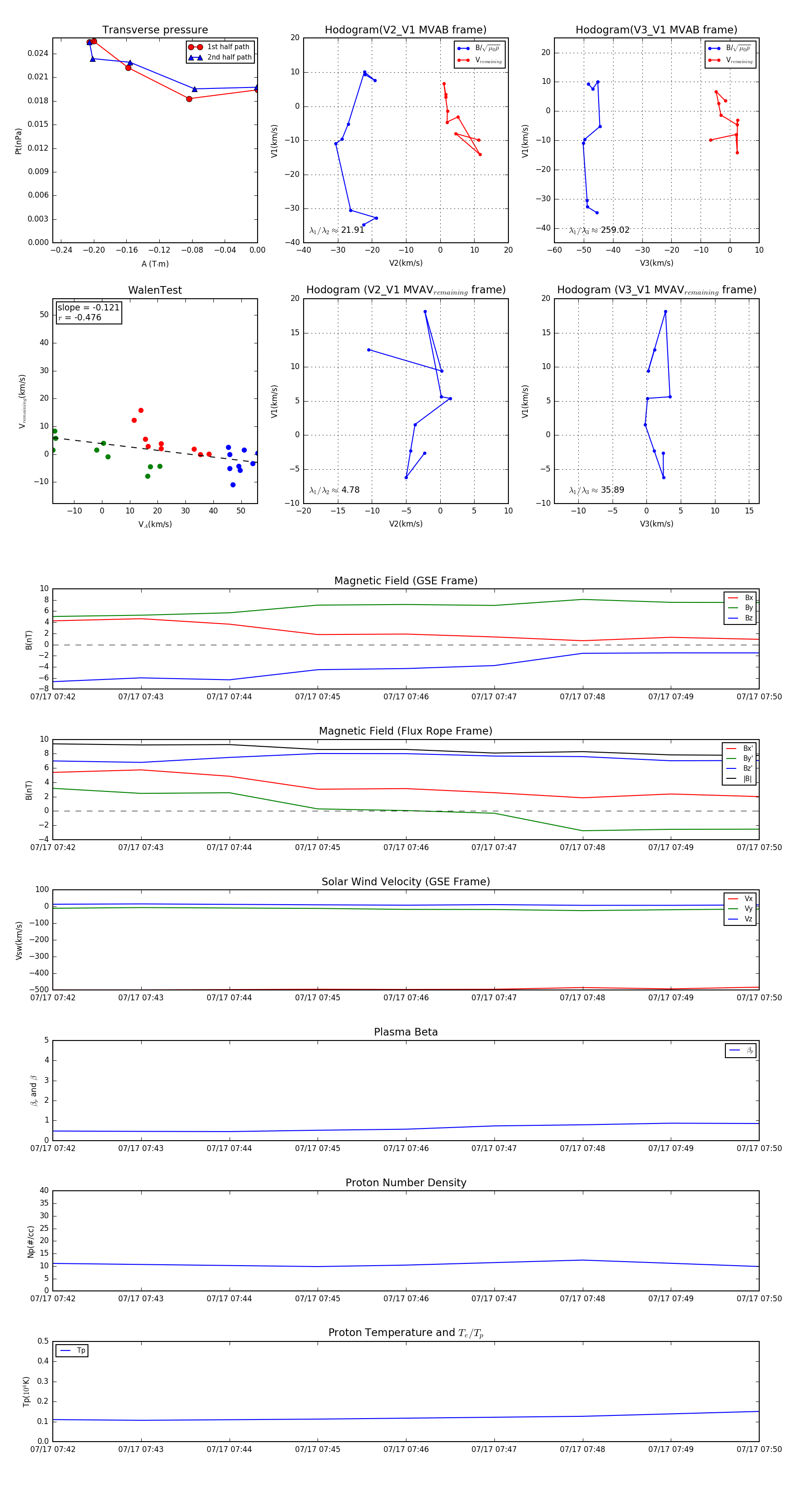This screenshot has height=1489, width=812.
Task: Select "Bz'" in the Flux Rope legend
Action: tap(740, 768)
